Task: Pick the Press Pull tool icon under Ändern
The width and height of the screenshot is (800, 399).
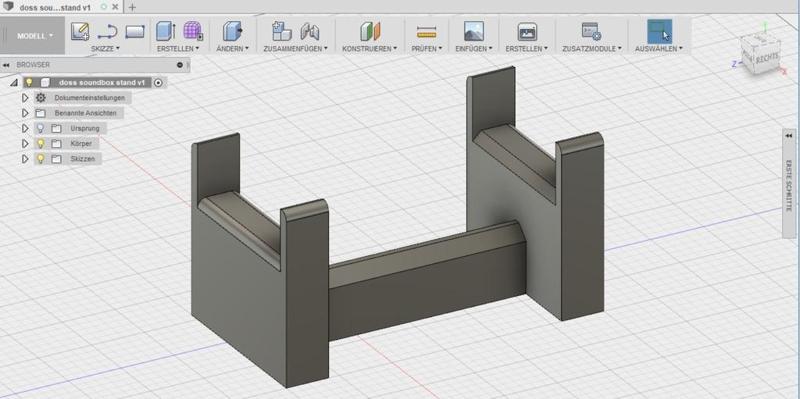Action: point(233,31)
